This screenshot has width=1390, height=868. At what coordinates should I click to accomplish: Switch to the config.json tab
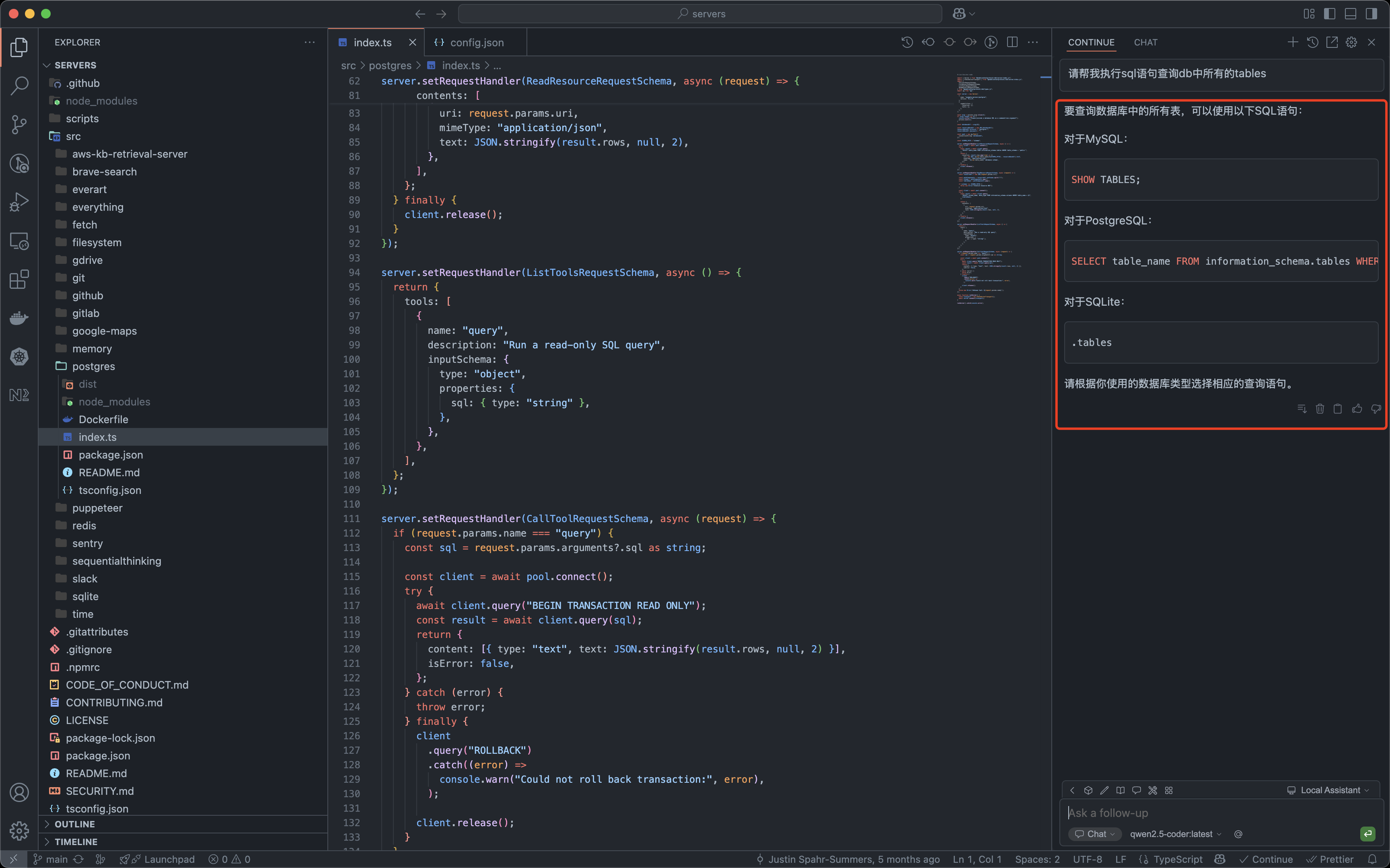coord(476,42)
